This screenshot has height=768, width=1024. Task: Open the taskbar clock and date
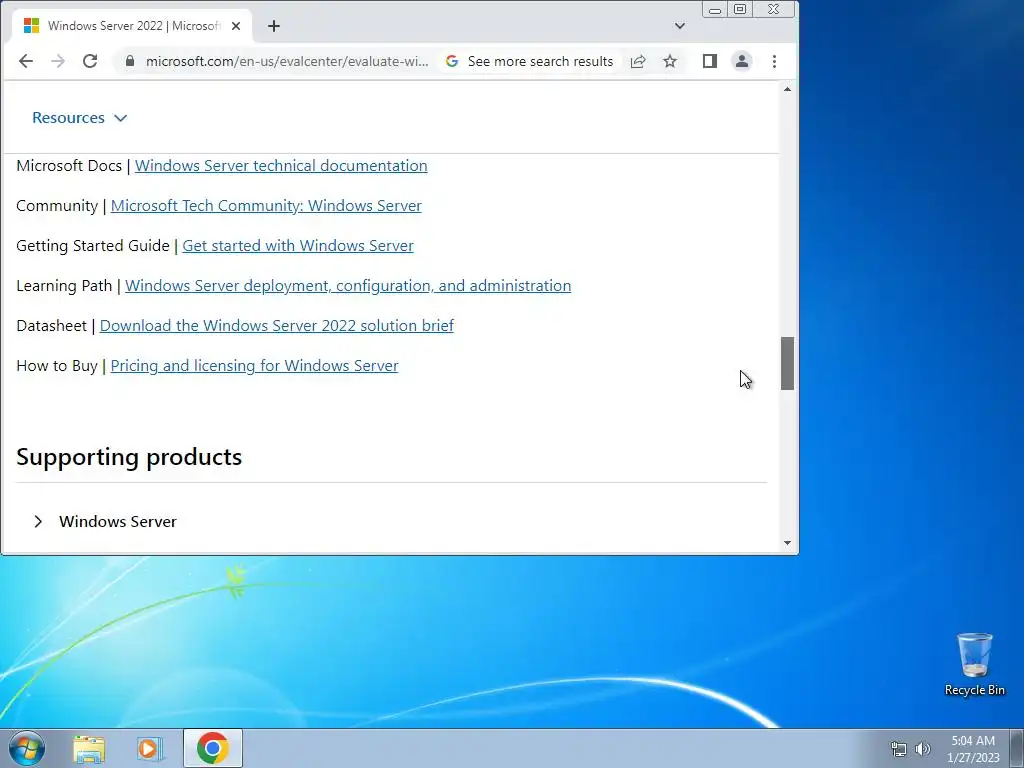(x=973, y=749)
